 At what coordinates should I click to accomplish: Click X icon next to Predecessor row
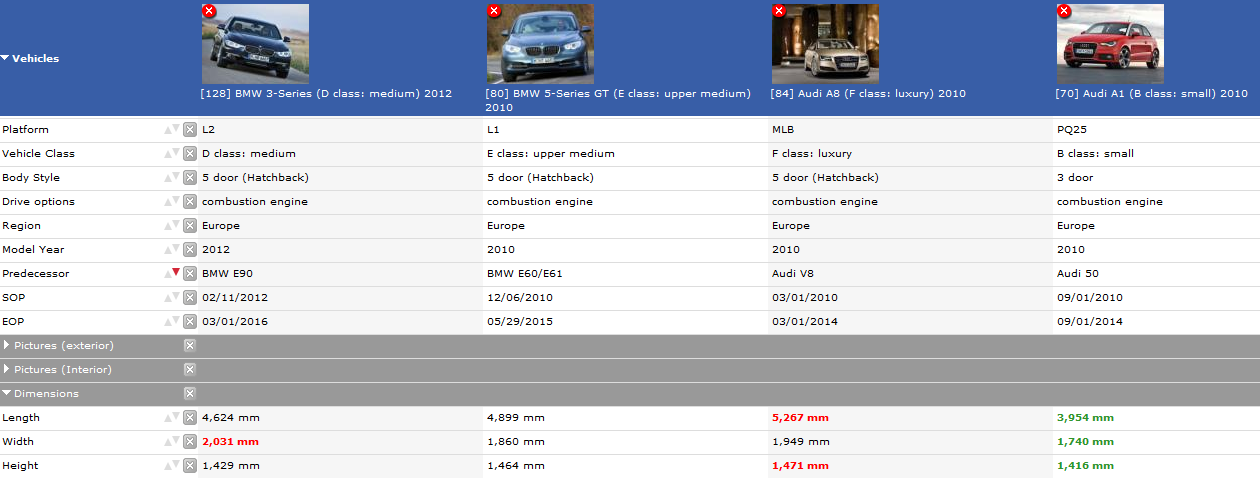tap(189, 273)
